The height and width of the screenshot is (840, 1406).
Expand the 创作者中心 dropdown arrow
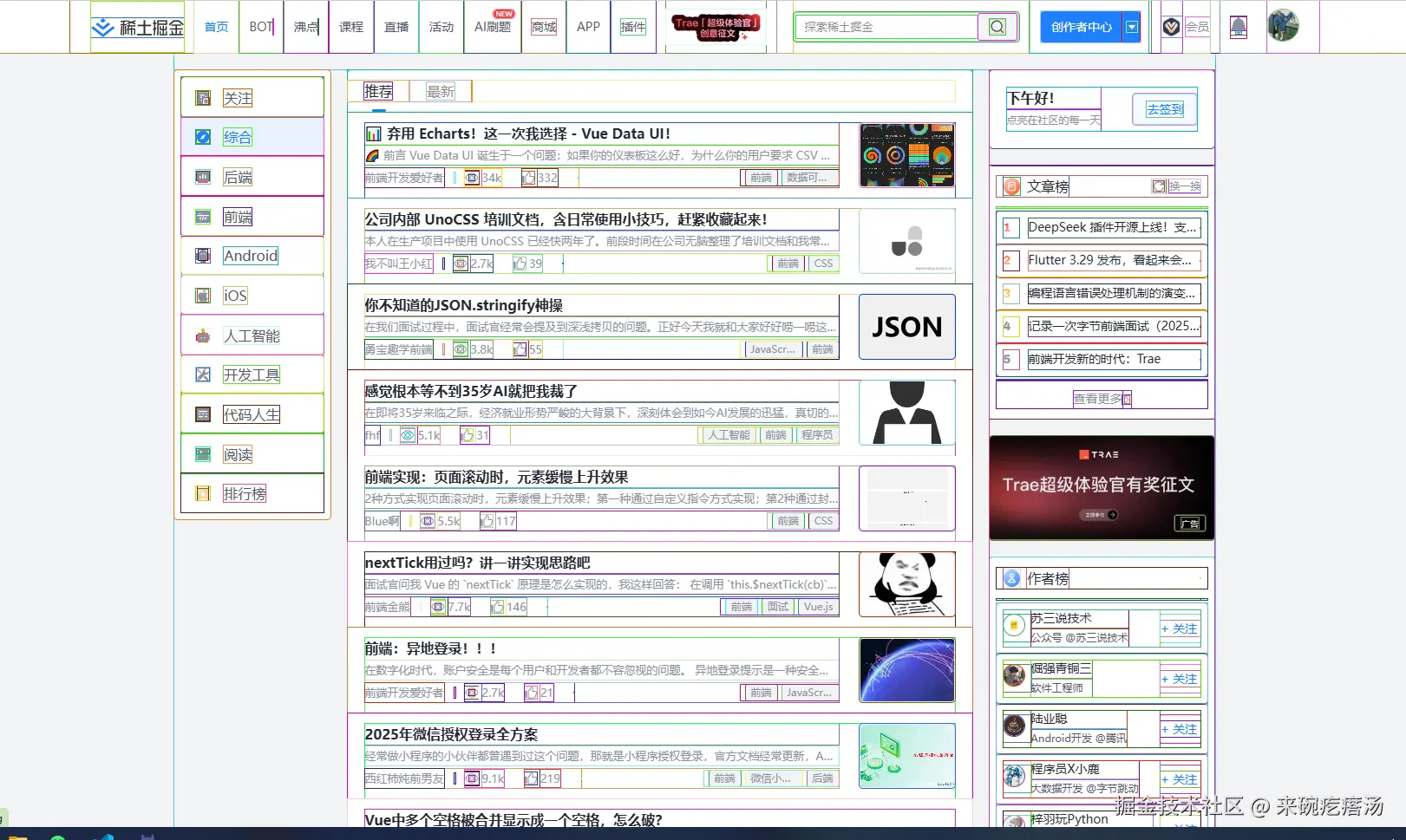click(x=1132, y=27)
